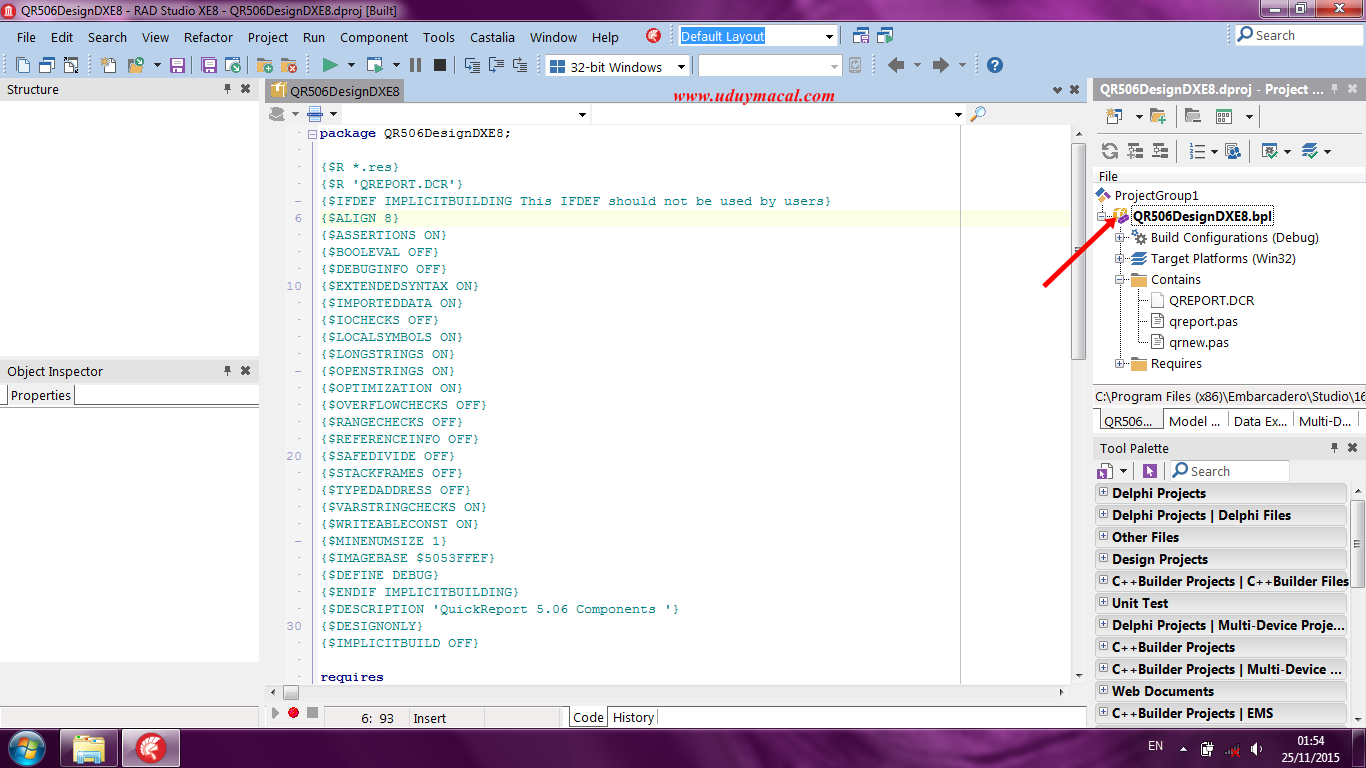Open the Windows Start menu
This screenshot has width=1366, height=768.
click(25, 747)
